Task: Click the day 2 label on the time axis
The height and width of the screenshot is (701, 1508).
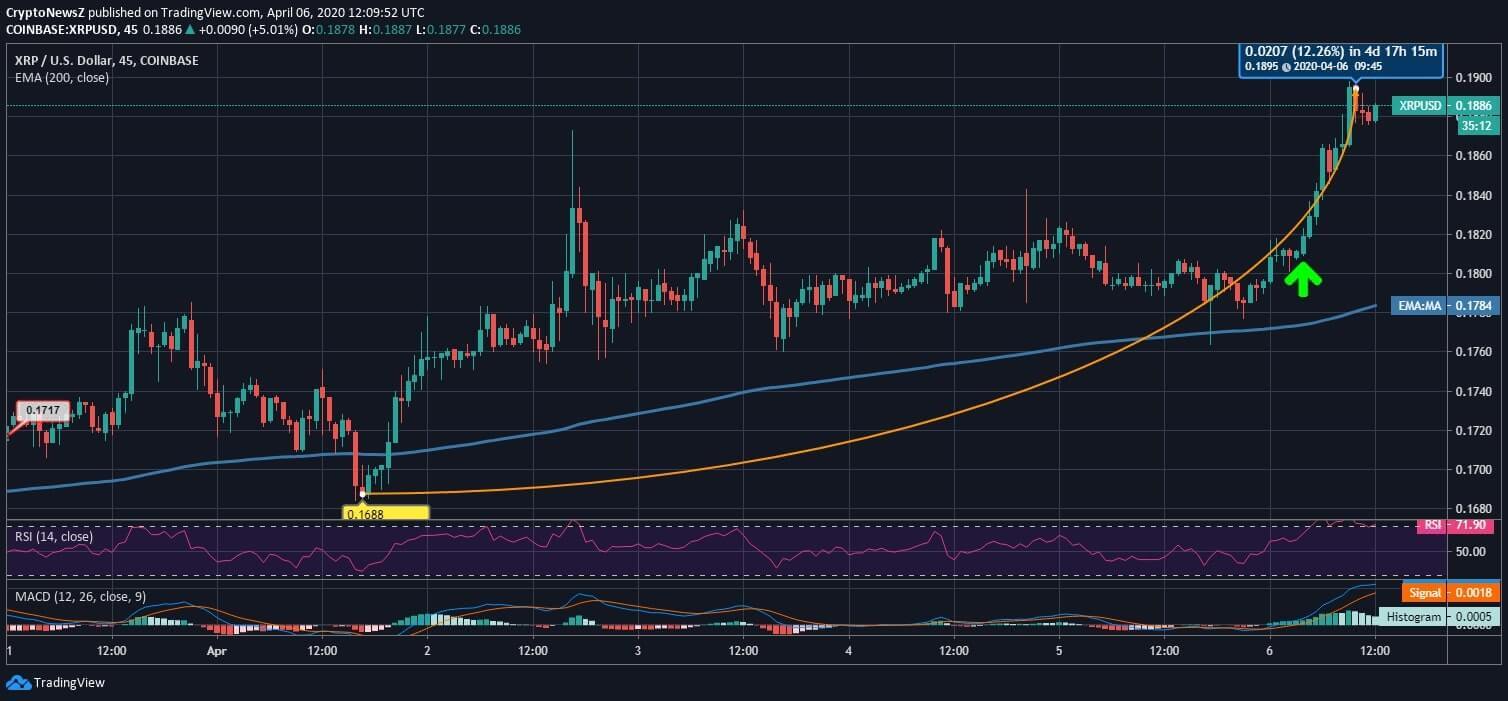Action: coord(427,650)
